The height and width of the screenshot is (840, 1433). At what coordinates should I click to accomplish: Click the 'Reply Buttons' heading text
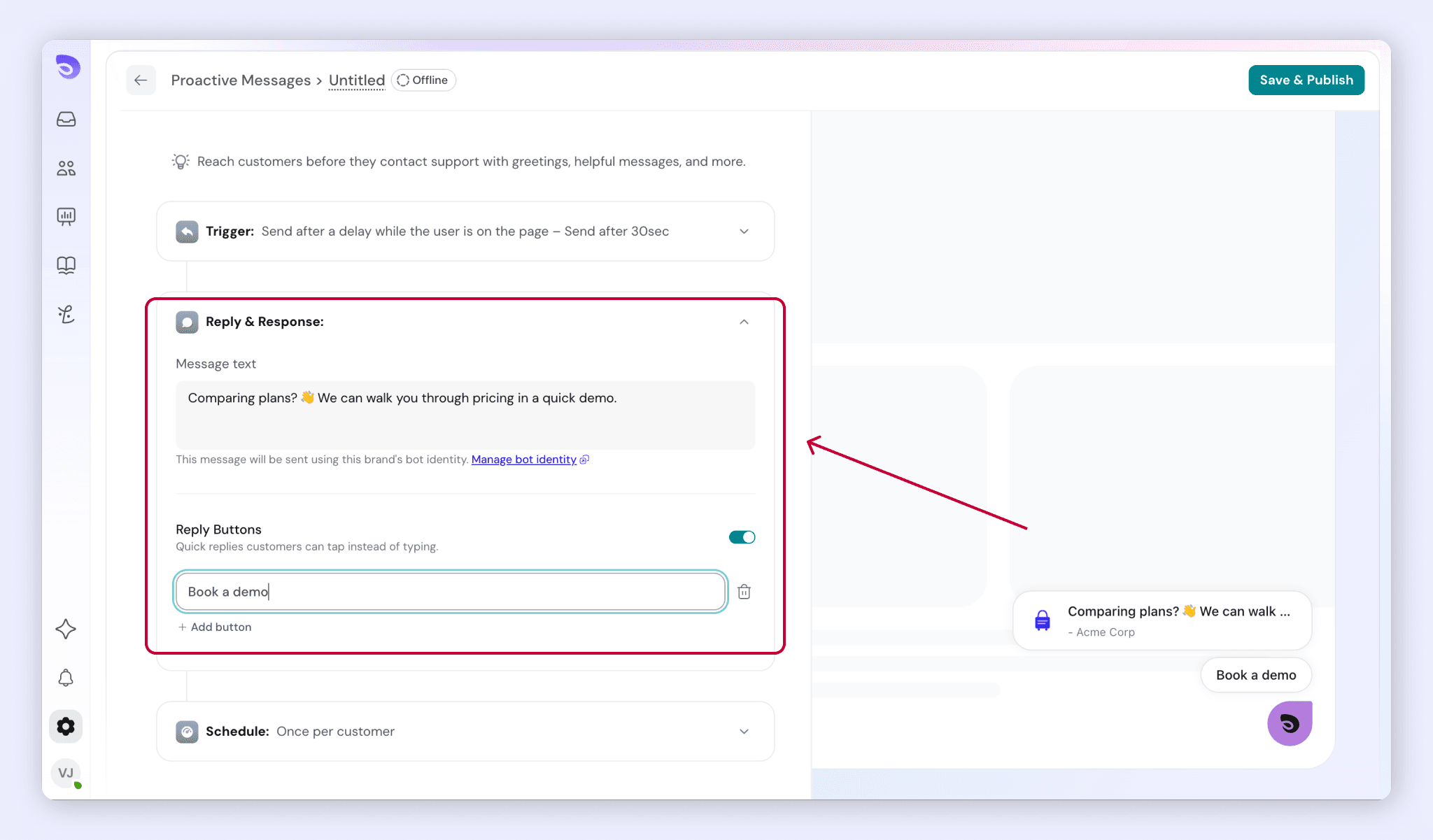pos(218,529)
